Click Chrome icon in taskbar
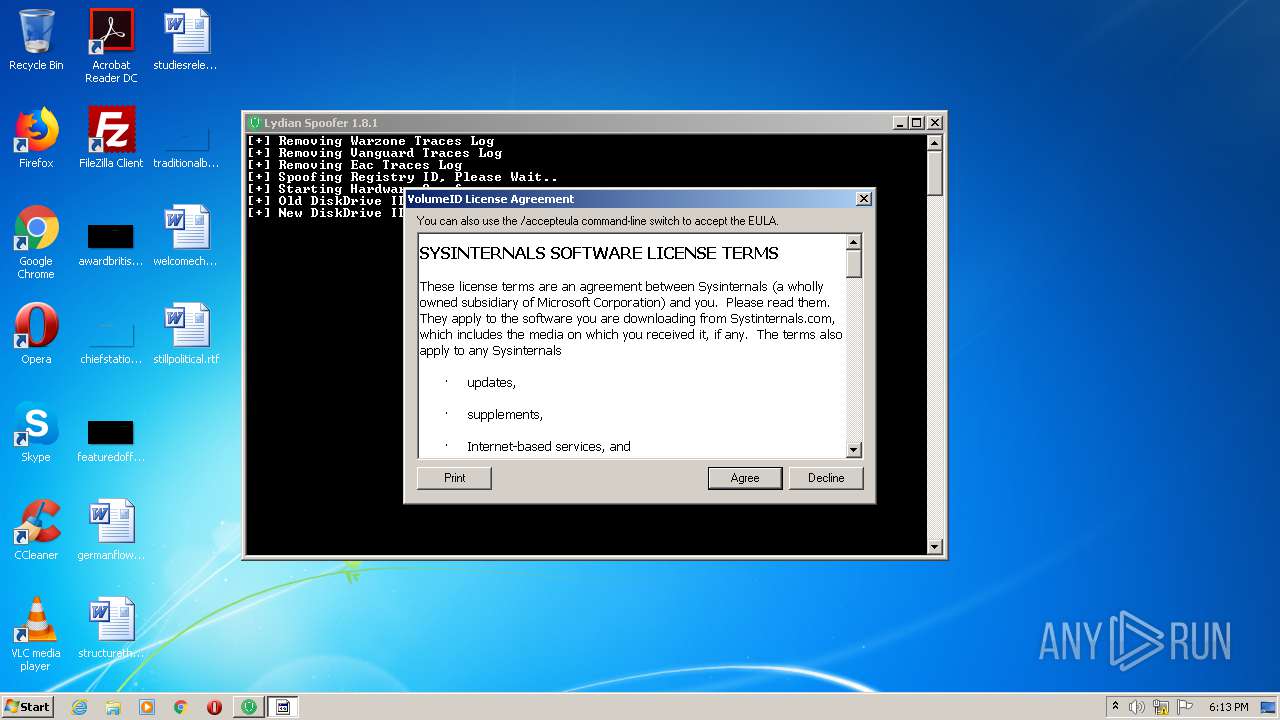 [181, 707]
